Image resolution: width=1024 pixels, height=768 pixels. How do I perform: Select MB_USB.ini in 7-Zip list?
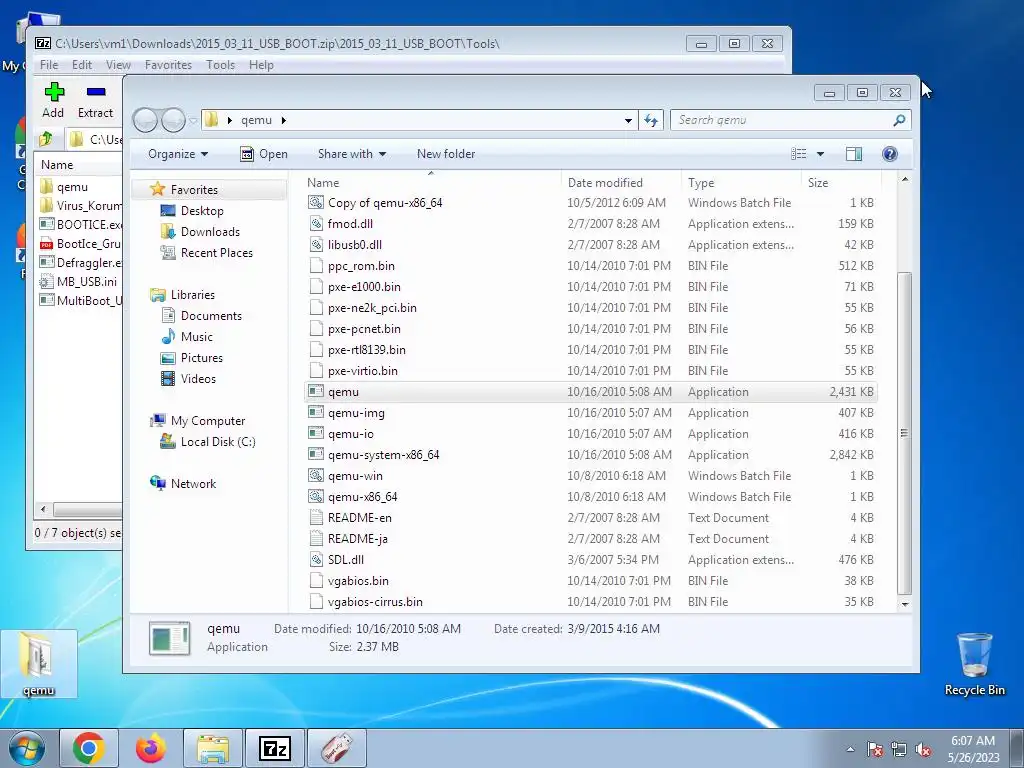click(x=80, y=281)
